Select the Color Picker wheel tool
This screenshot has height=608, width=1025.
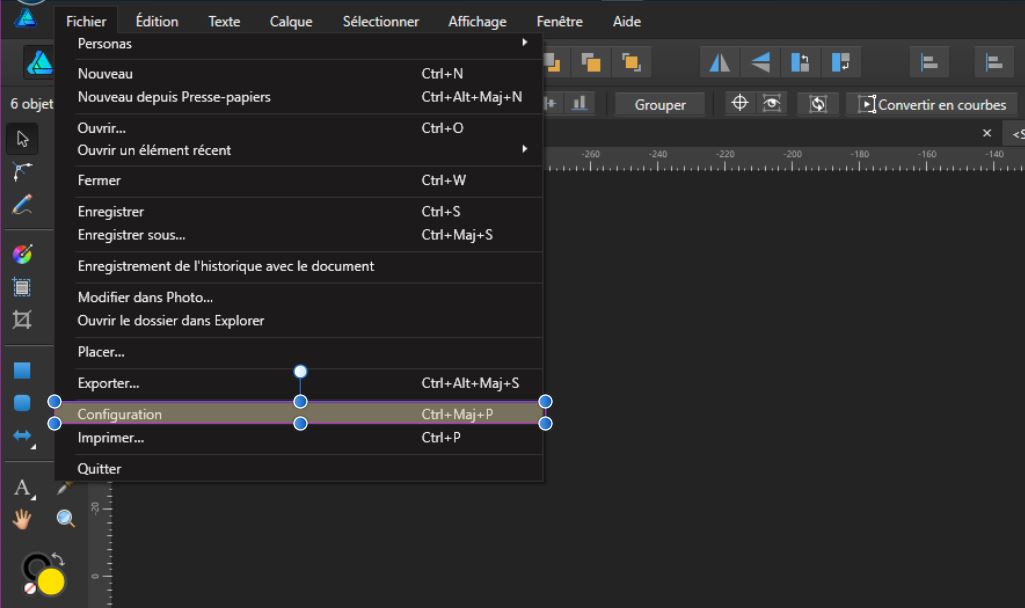tap(22, 254)
